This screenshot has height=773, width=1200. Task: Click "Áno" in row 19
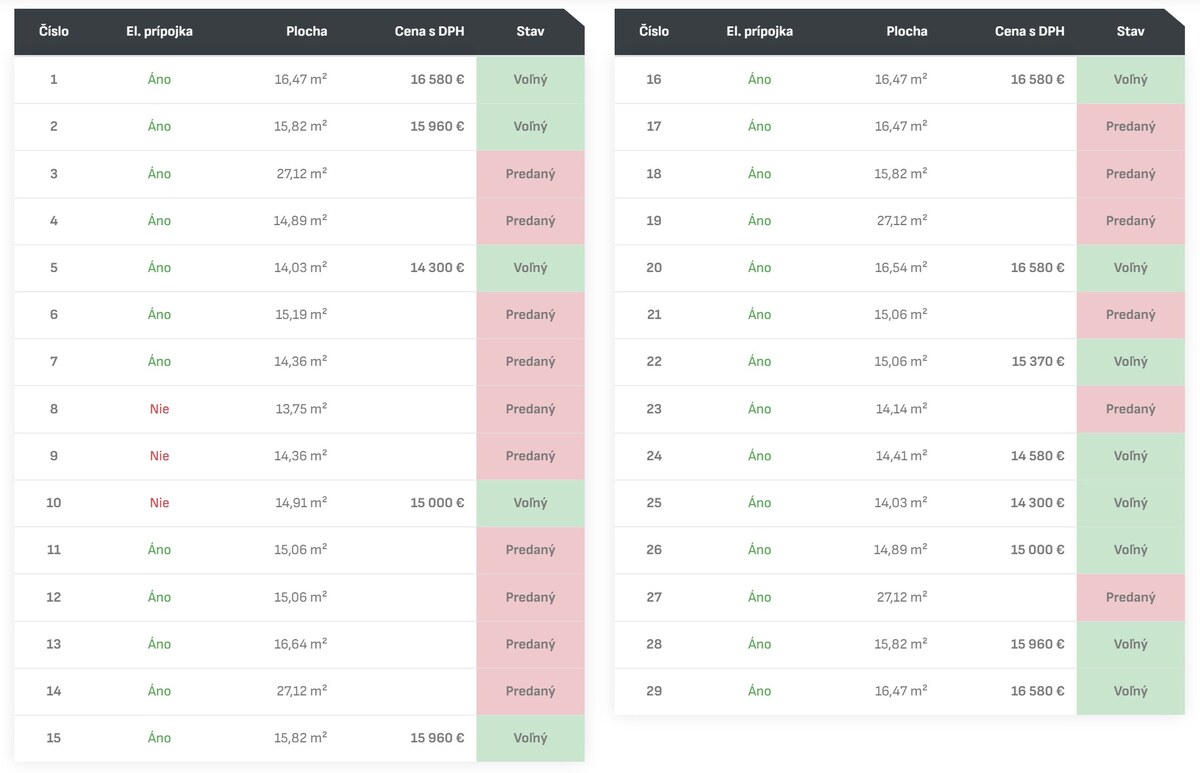(759, 221)
